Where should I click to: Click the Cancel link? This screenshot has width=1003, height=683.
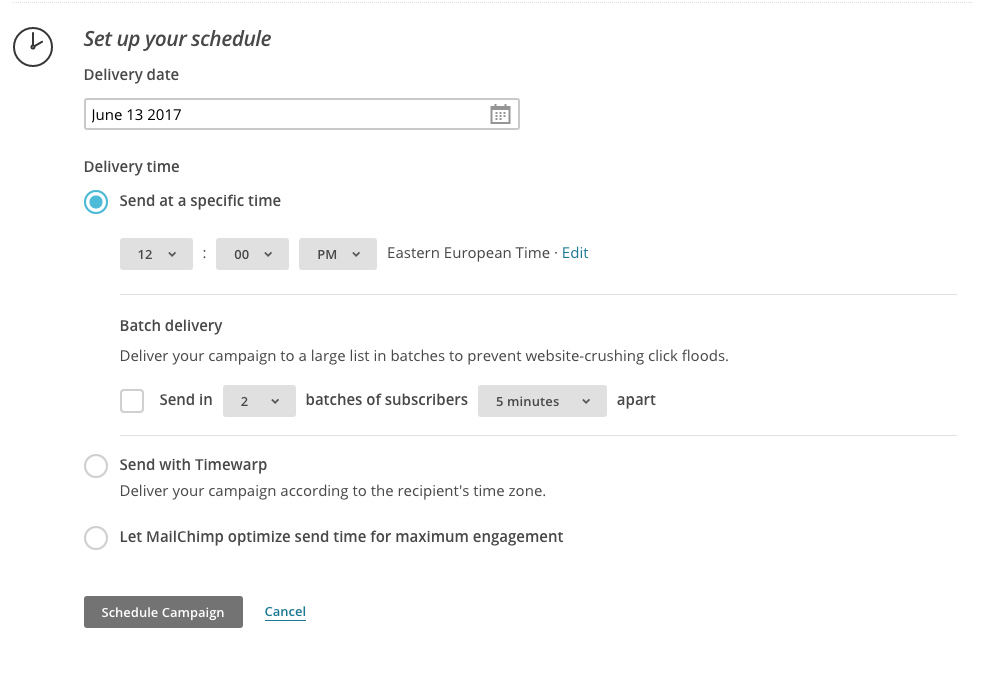click(285, 612)
